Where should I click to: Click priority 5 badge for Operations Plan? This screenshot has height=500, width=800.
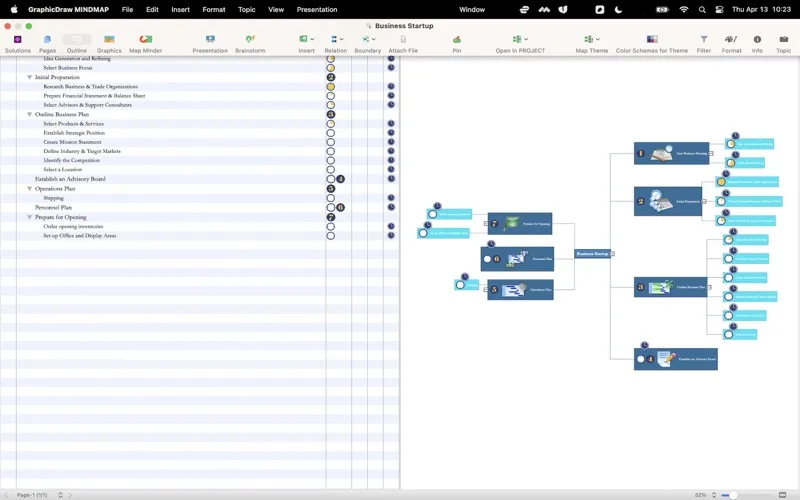coord(331,189)
